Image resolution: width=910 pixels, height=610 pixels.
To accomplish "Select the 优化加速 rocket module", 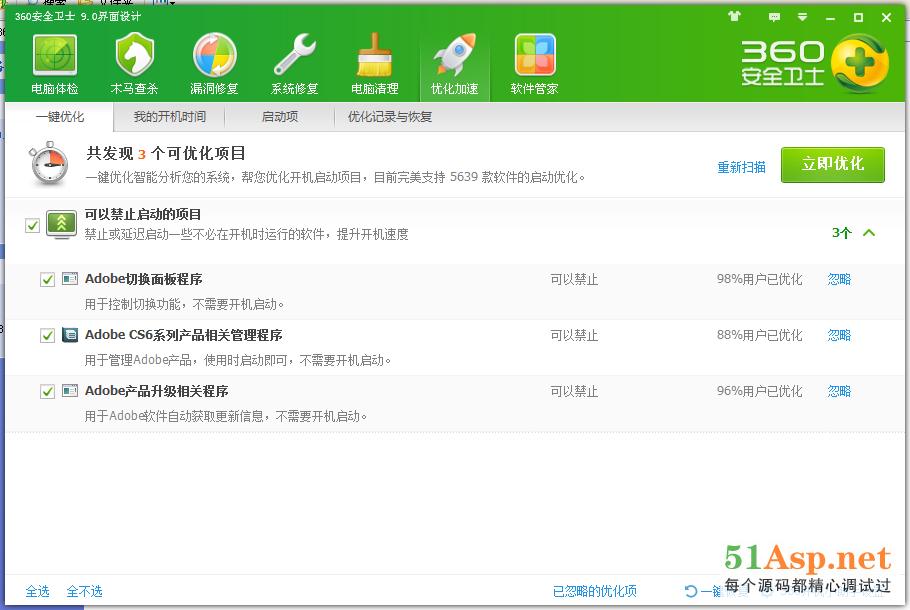I will tap(454, 65).
